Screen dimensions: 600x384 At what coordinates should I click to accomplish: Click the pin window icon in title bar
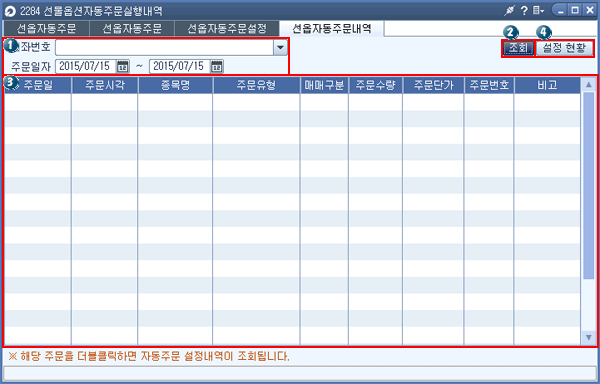coord(509,10)
